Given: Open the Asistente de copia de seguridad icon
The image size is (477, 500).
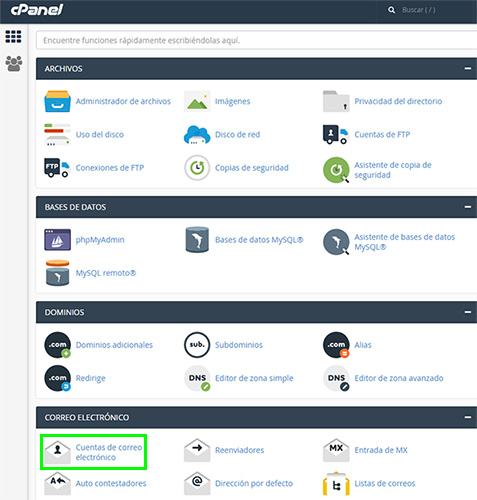Looking at the screenshot, I should click(336, 170).
